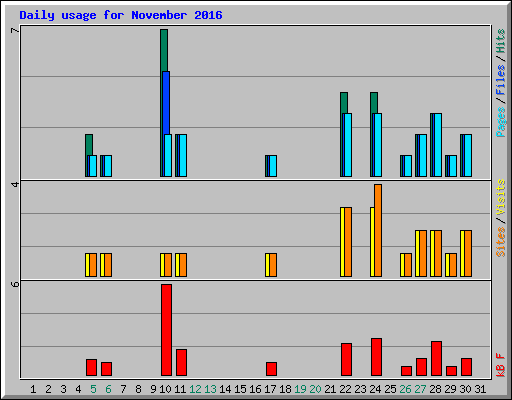Select the red KB bar for day 11

click(x=181, y=363)
